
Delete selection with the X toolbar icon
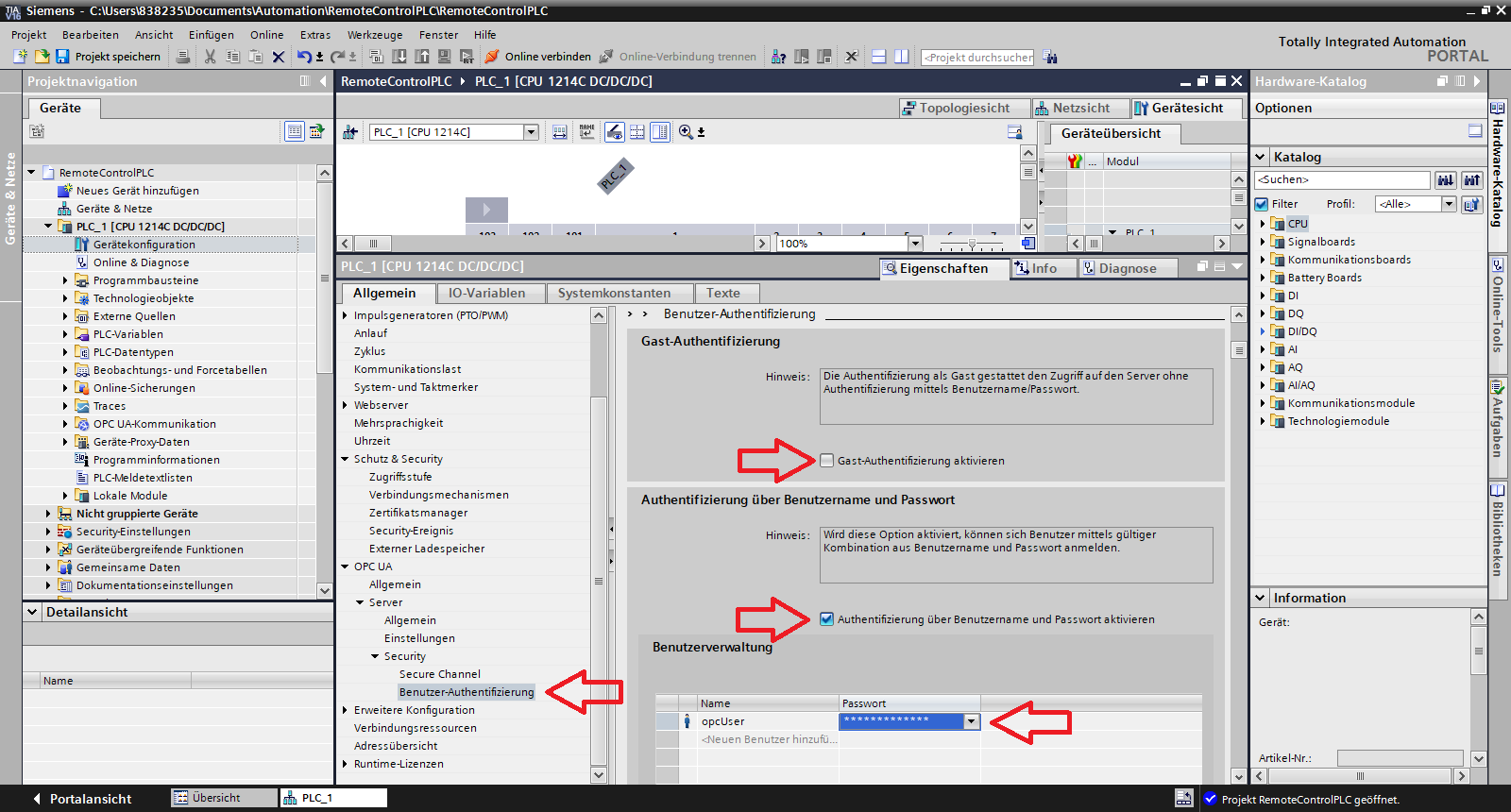(x=279, y=57)
